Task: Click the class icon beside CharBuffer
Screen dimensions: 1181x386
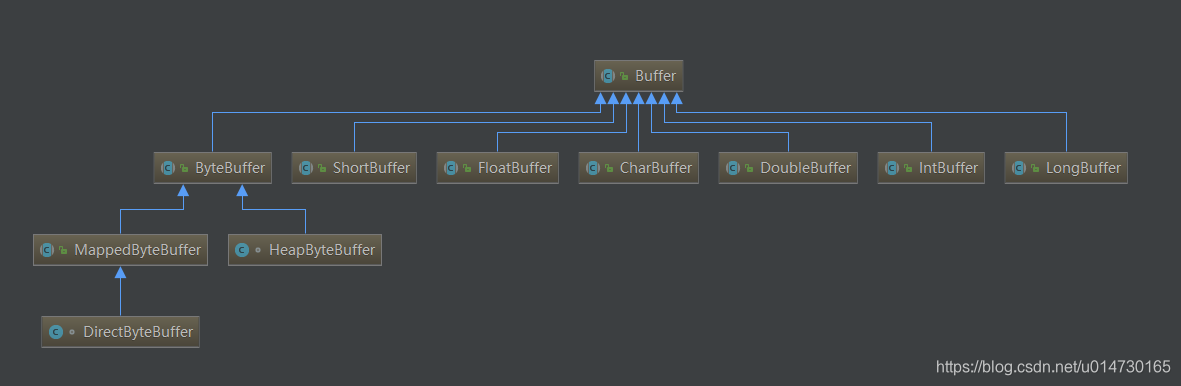Action: 593,168
